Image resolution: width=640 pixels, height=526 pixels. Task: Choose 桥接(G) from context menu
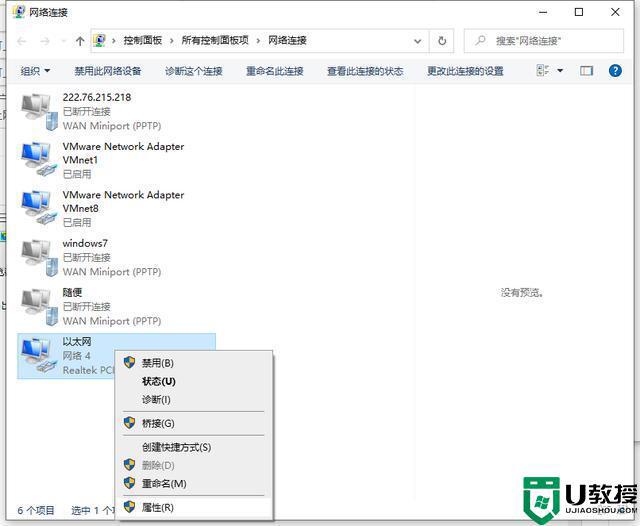(194, 423)
